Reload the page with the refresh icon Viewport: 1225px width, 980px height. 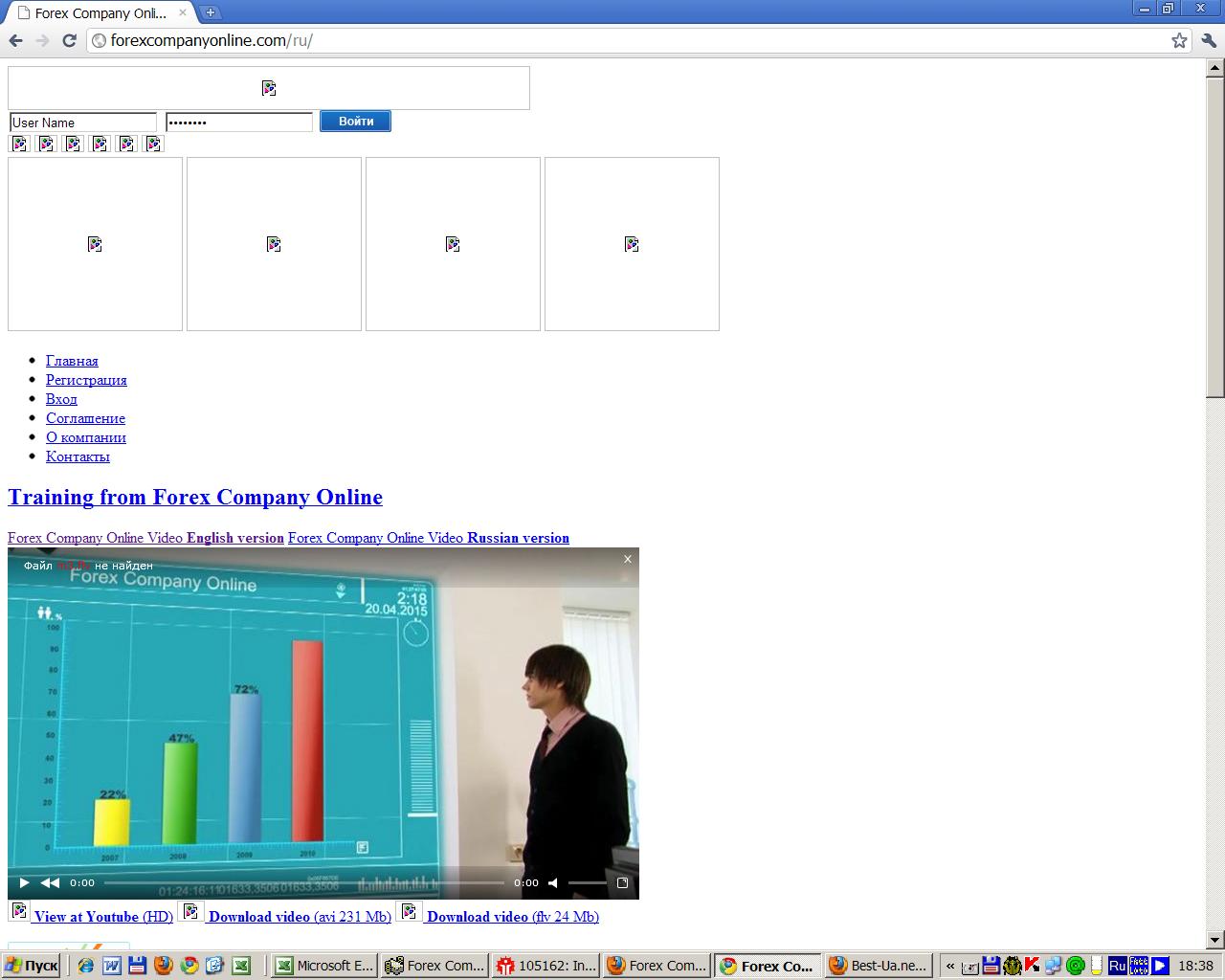pyautogui.click(x=69, y=40)
